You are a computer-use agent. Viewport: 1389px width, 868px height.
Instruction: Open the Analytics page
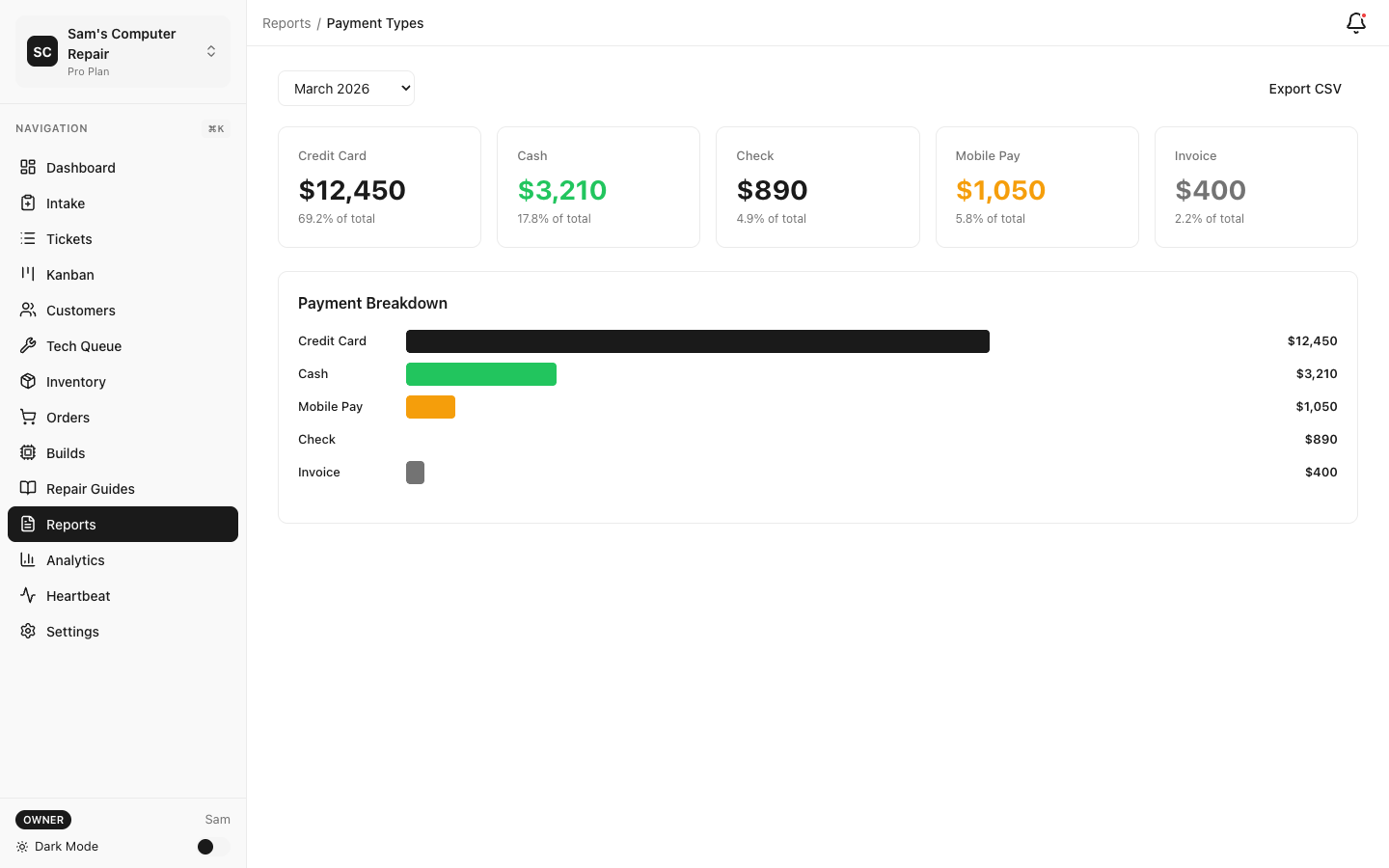pyautogui.click(x=75, y=559)
